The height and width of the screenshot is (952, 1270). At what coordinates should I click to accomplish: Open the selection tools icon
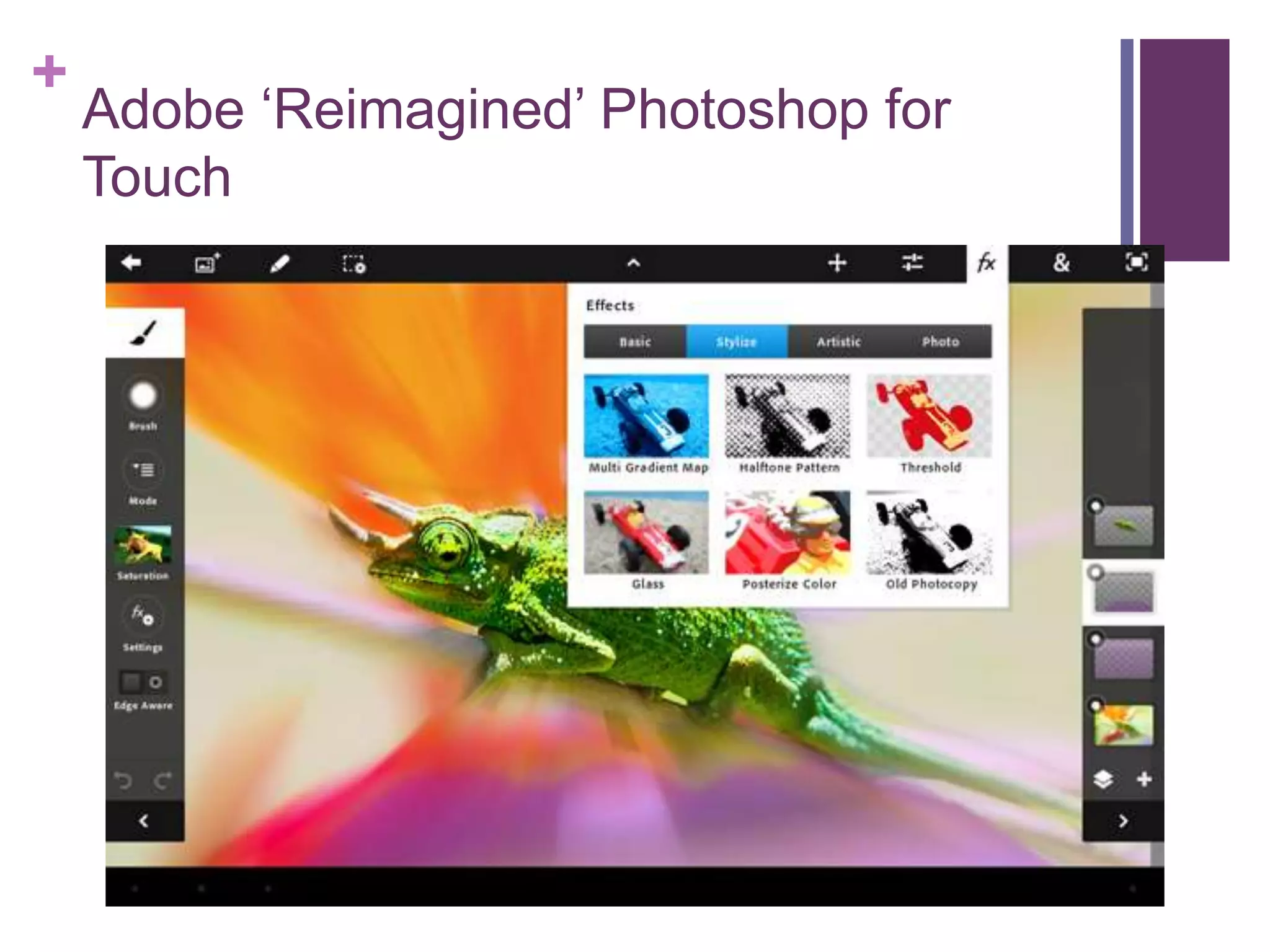[x=354, y=263]
